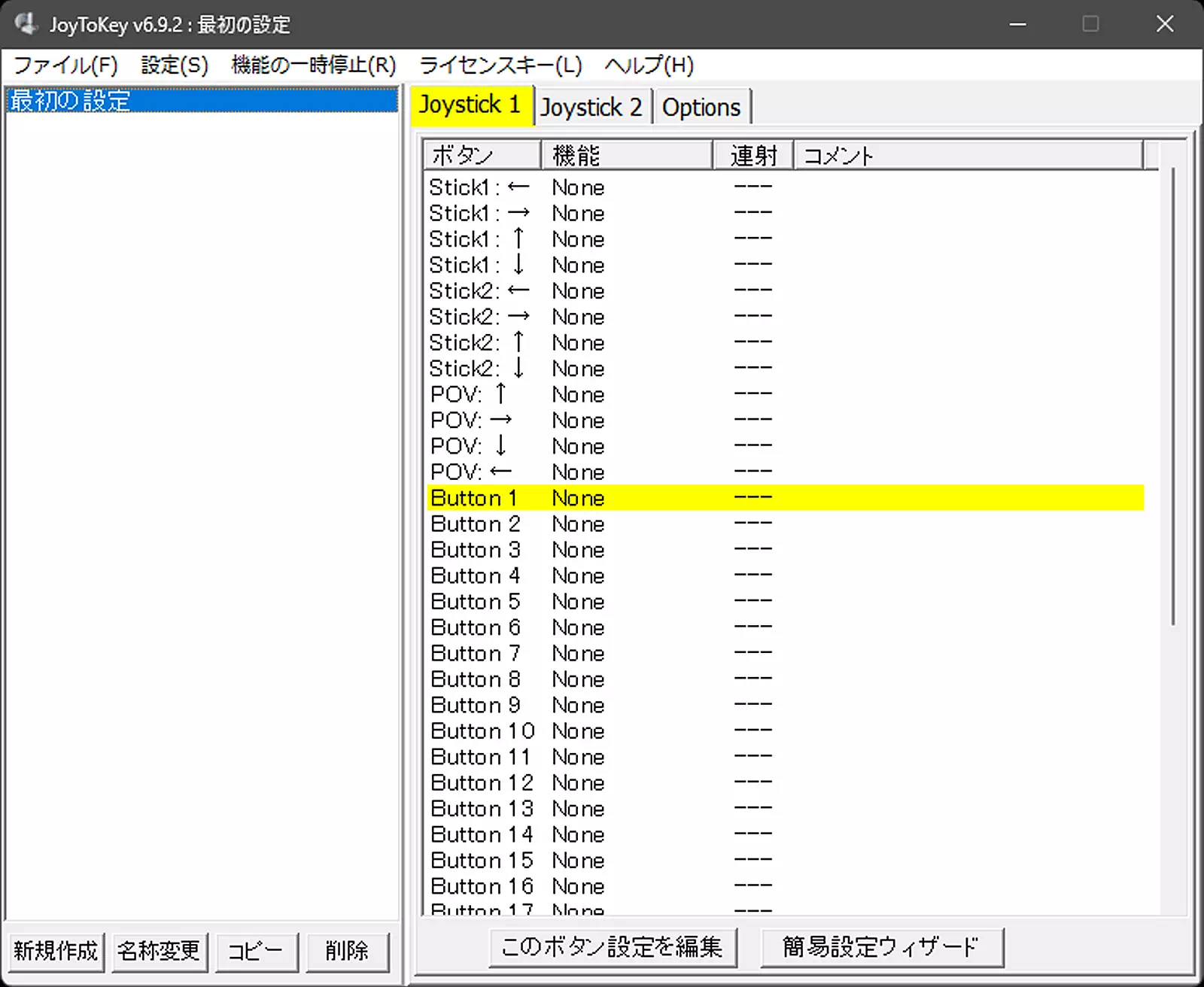Select the POV: ↓ row

786,446
